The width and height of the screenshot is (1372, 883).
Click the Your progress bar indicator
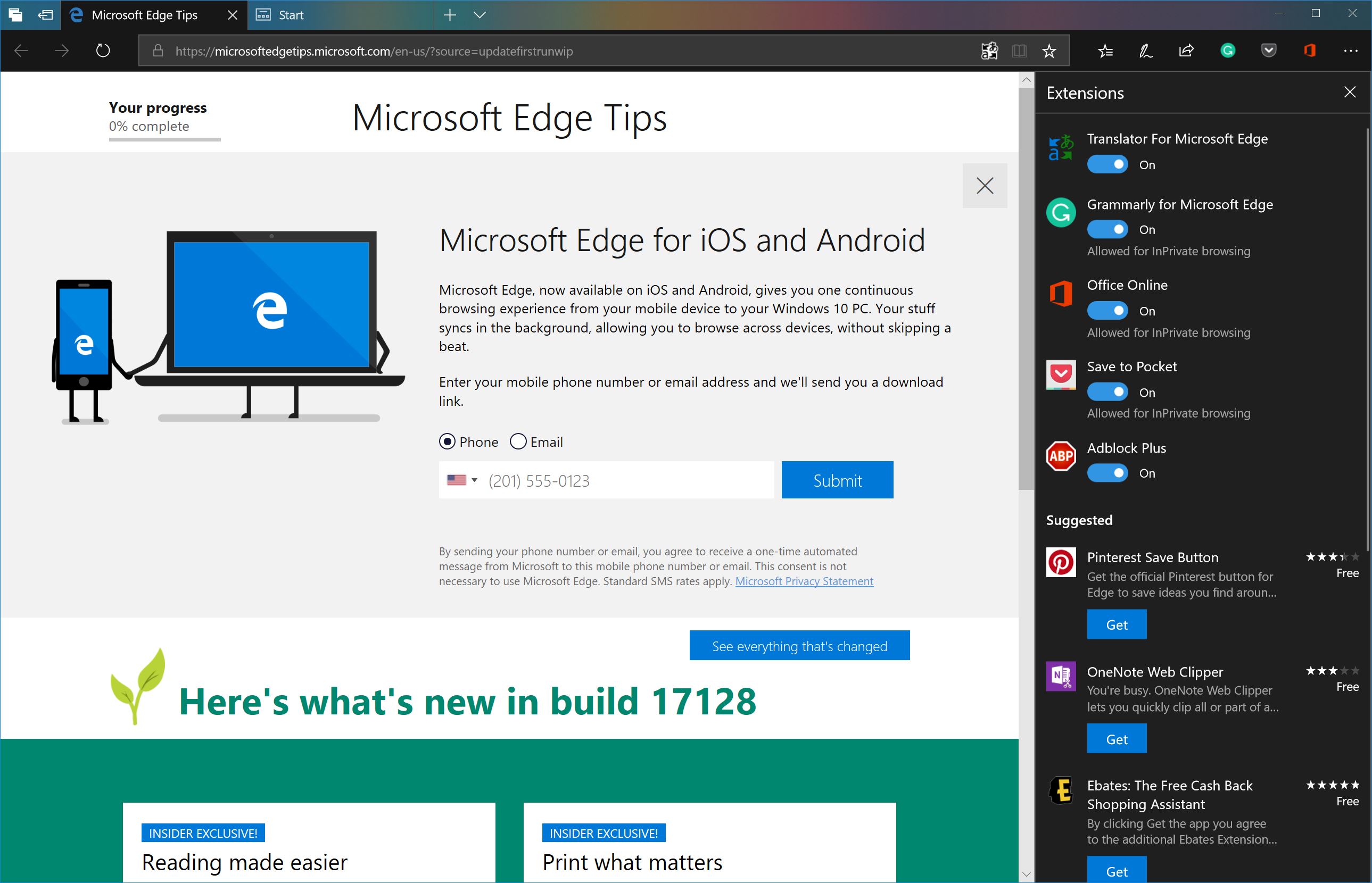point(164,139)
